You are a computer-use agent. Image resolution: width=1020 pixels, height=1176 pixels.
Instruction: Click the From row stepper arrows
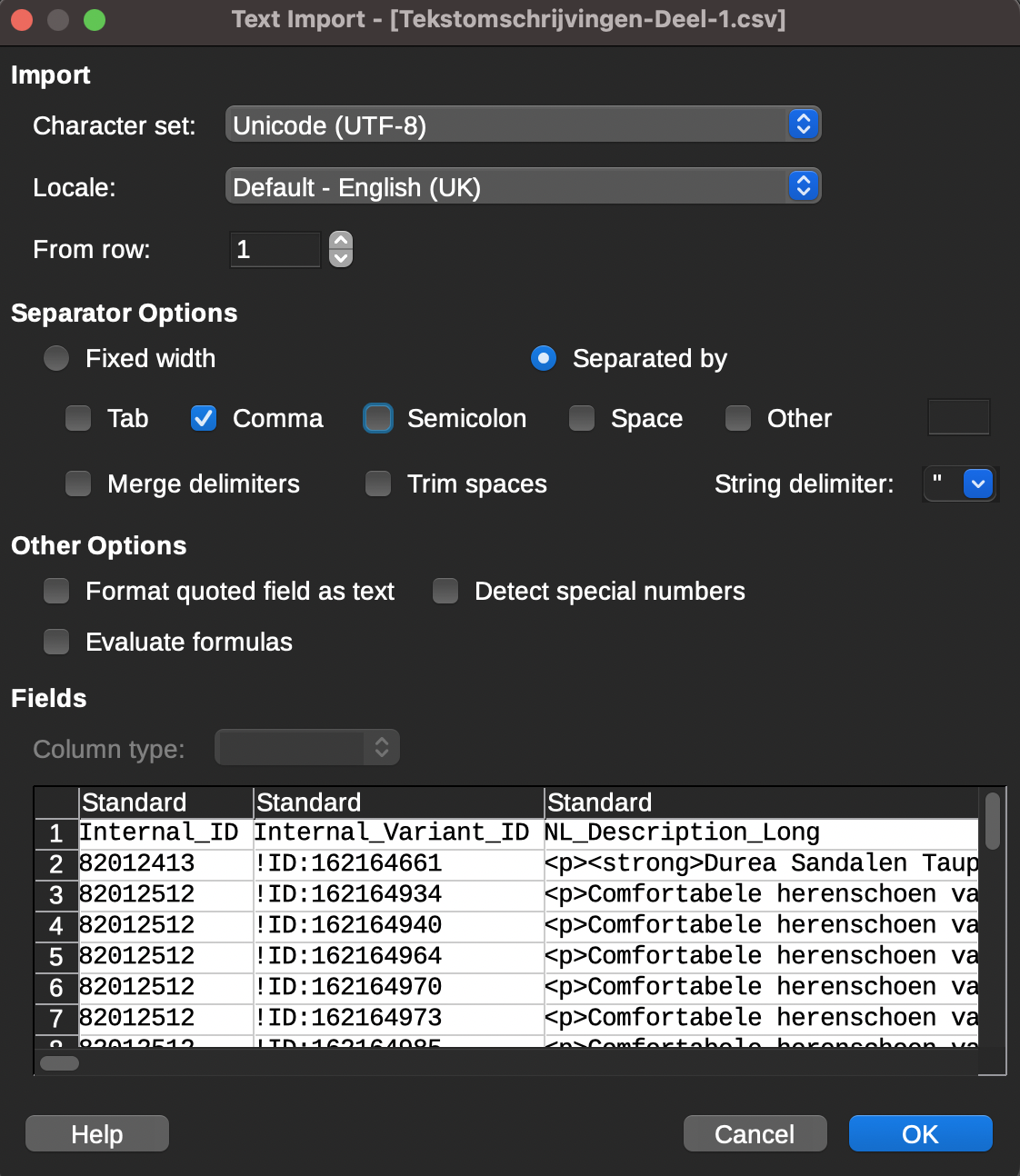tap(341, 249)
